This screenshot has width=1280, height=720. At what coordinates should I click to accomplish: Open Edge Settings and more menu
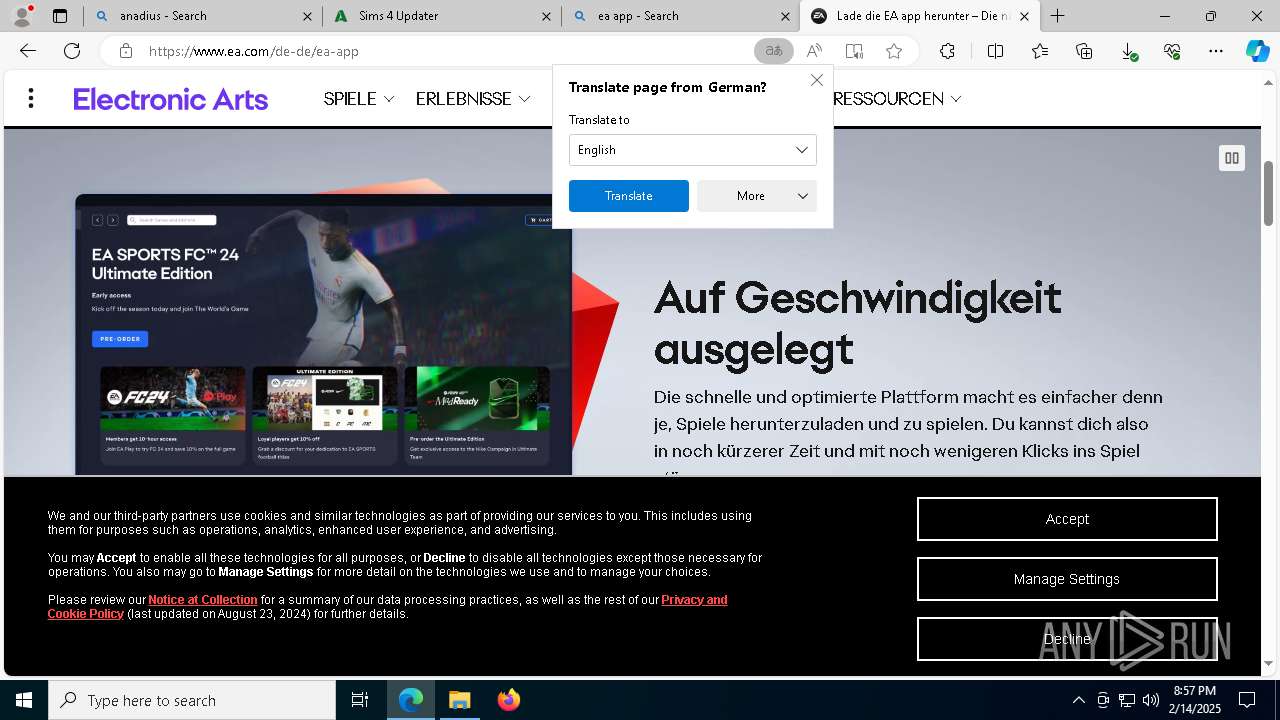click(1216, 51)
